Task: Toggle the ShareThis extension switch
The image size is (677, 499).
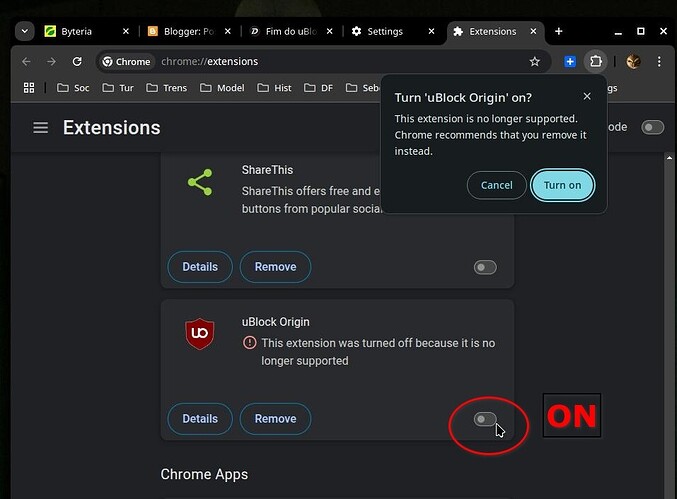Action: 485,267
